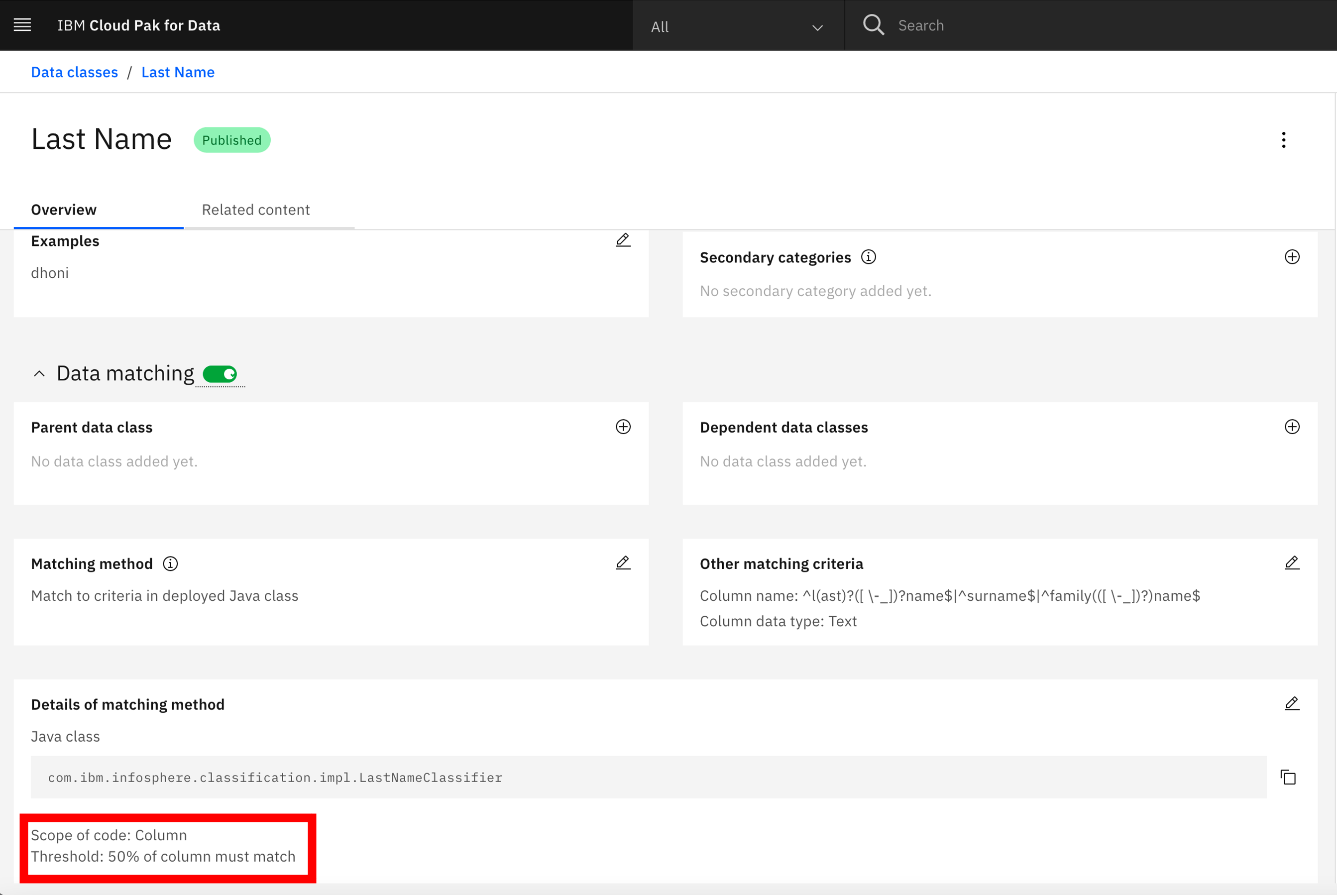1337x896 pixels.
Task: Copy the Java class name
Action: pyautogui.click(x=1288, y=777)
